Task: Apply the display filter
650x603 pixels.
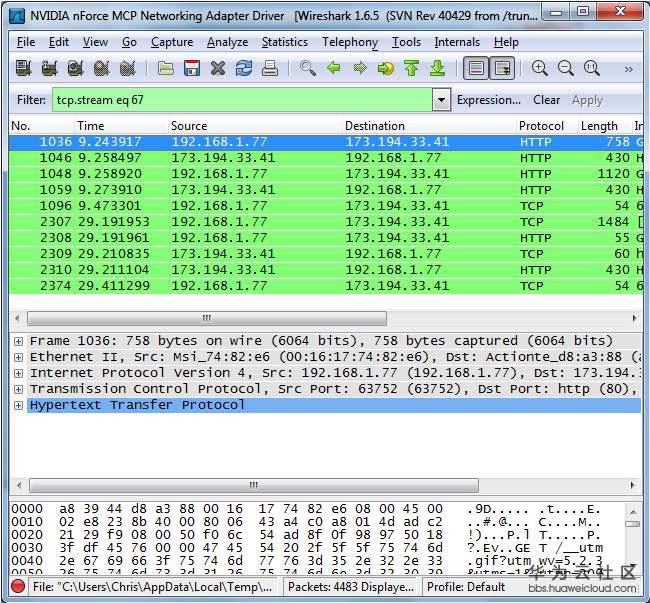Action: point(587,100)
